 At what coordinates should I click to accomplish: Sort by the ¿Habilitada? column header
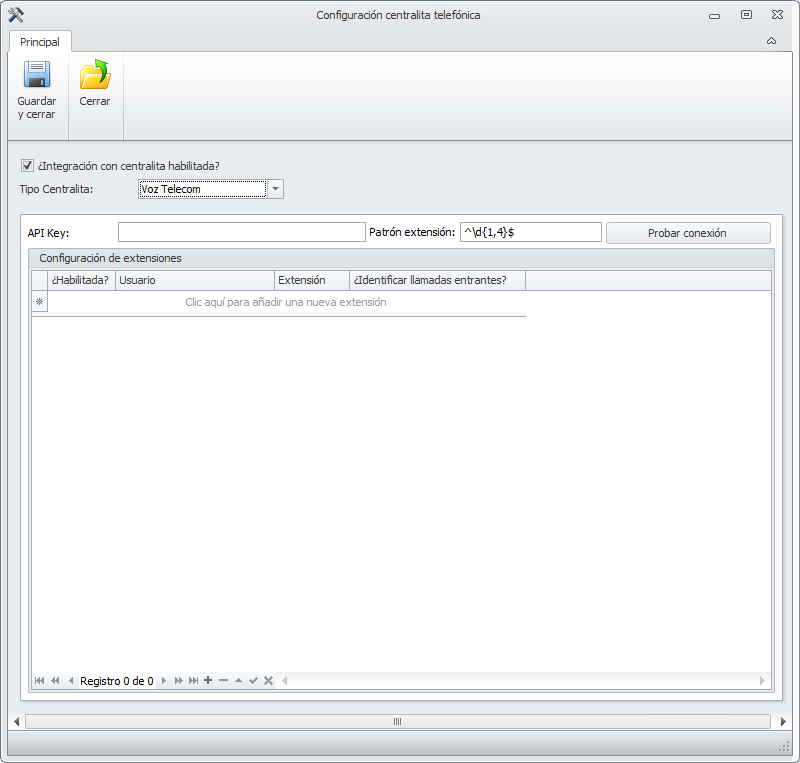coord(81,280)
